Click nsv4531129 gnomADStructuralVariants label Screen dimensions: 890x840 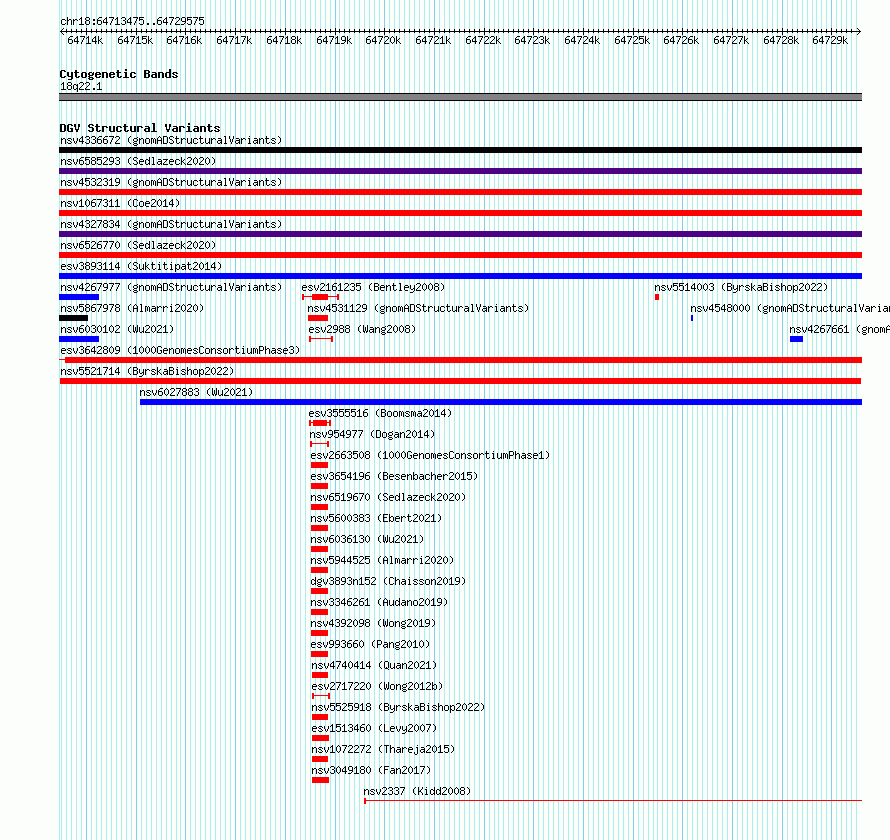coord(418,308)
